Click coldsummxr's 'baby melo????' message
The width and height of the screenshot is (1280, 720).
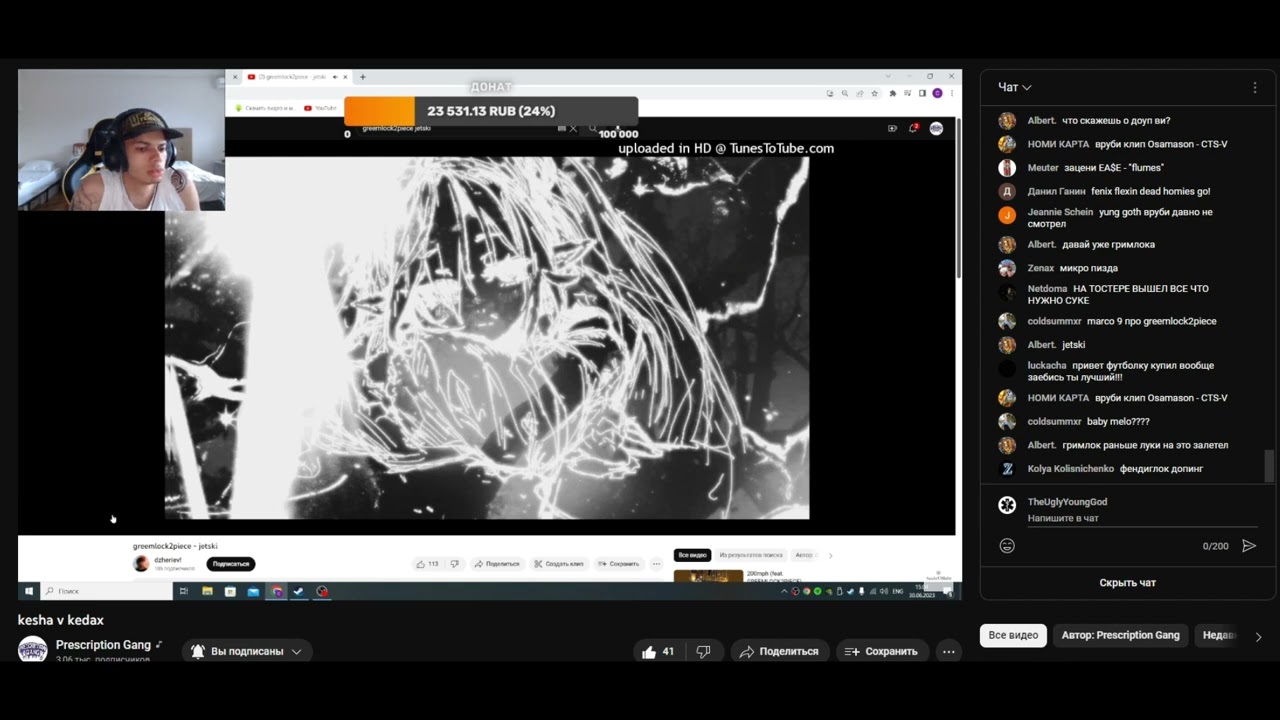pos(1118,422)
